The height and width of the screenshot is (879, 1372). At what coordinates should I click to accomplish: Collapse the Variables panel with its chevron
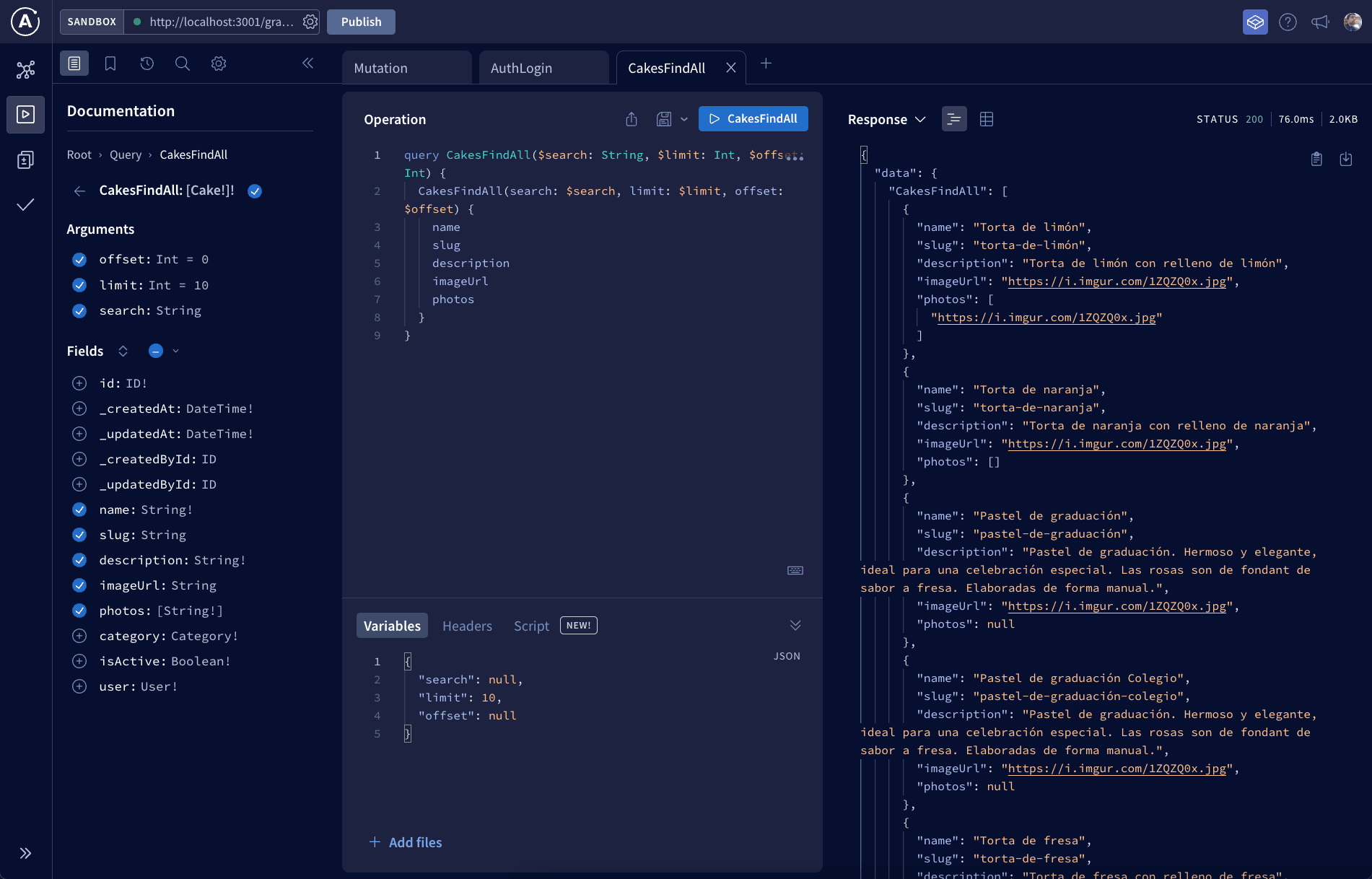(x=795, y=625)
